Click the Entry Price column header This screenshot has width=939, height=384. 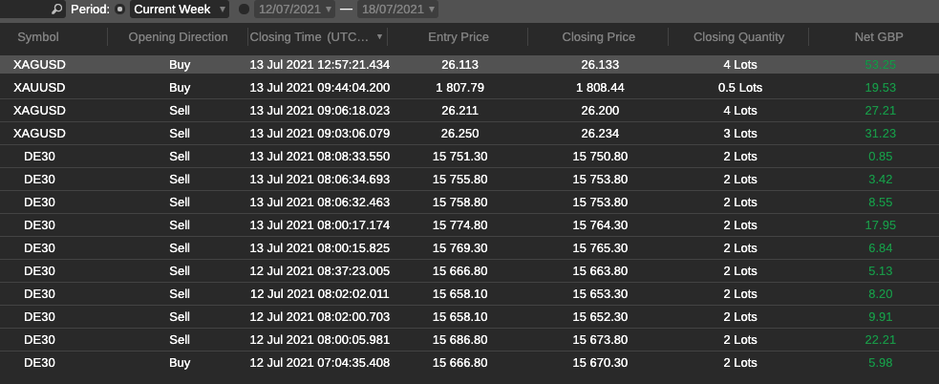pyautogui.click(x=458, y=37)
